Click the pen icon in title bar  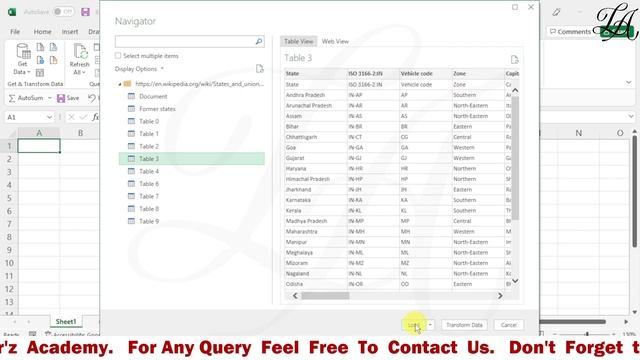click(x=556, y=12)
